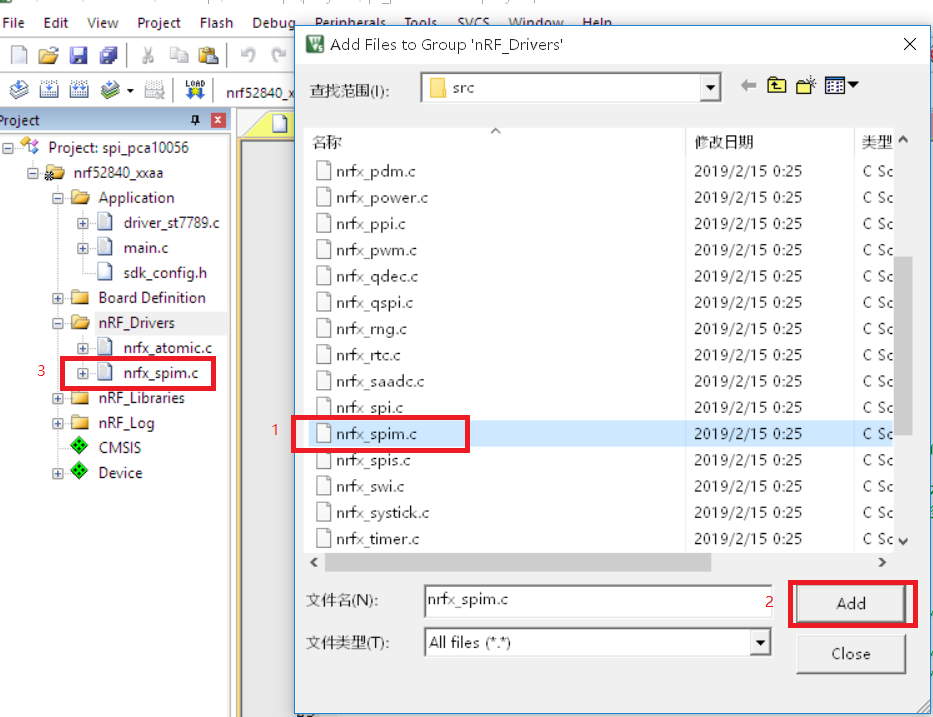Expand the nRF_Libraries group
This screenshot has width=933, height=717.
58,397
